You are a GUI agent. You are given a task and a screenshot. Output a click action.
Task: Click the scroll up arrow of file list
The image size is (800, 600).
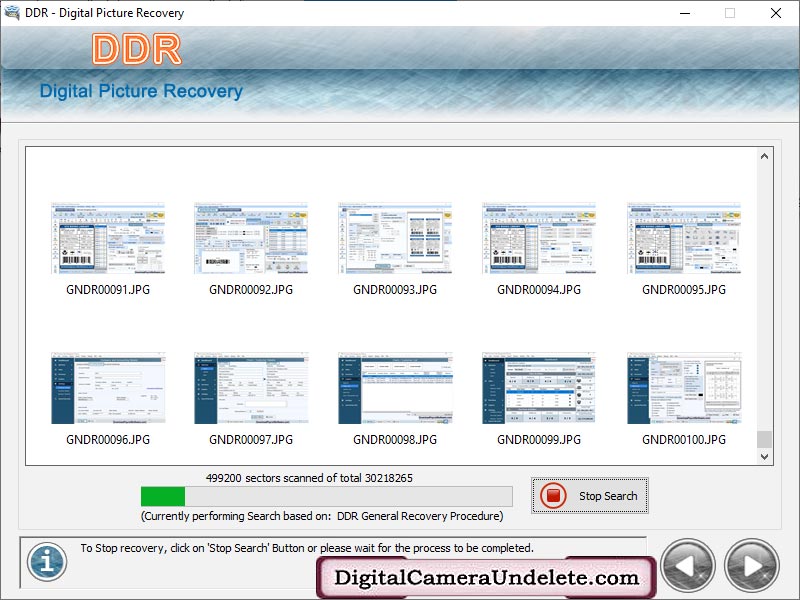click(764, 156)
